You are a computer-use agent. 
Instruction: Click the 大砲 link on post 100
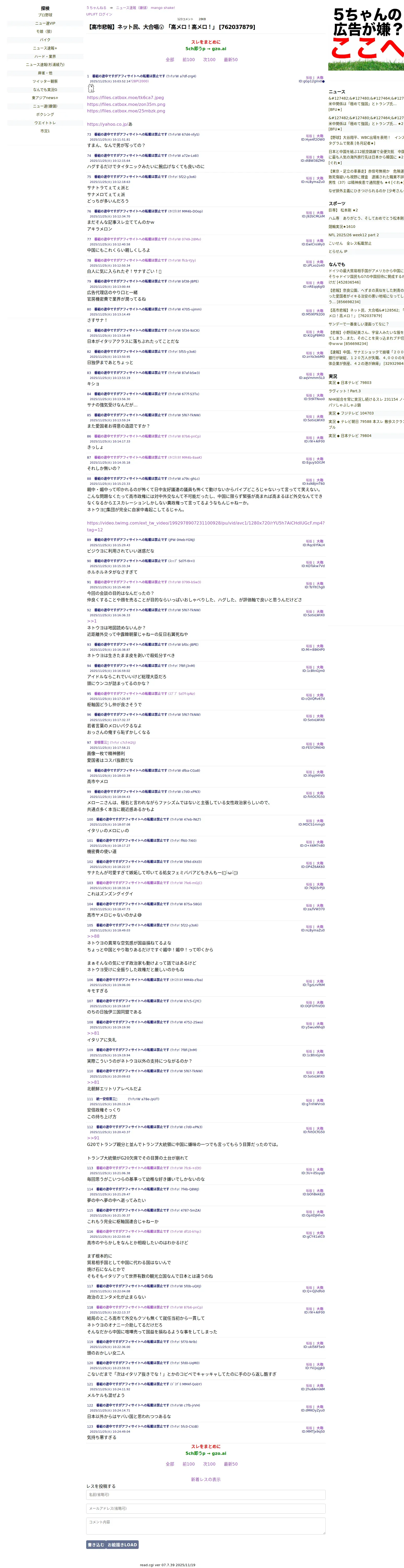pyautogui.click(x=320, y=821)
